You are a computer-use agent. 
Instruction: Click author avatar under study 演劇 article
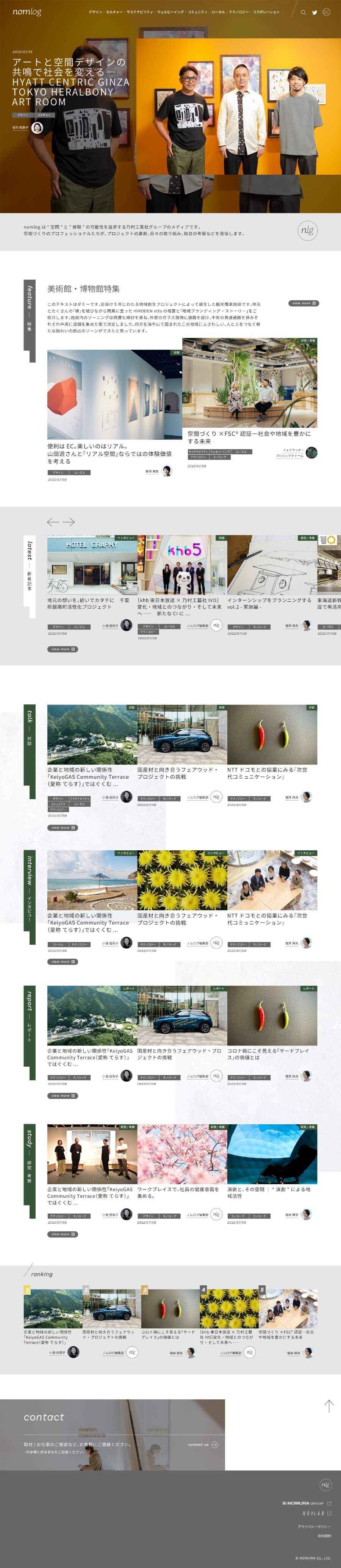(306, 1214)
